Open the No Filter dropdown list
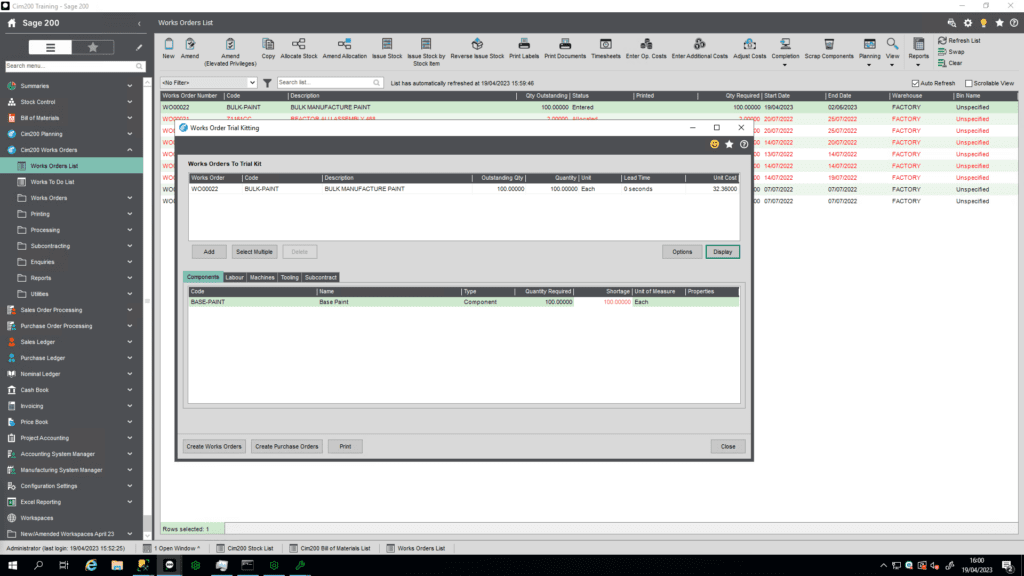The width and height of the screenshot is (1024, 576). [x=252, y=82]
